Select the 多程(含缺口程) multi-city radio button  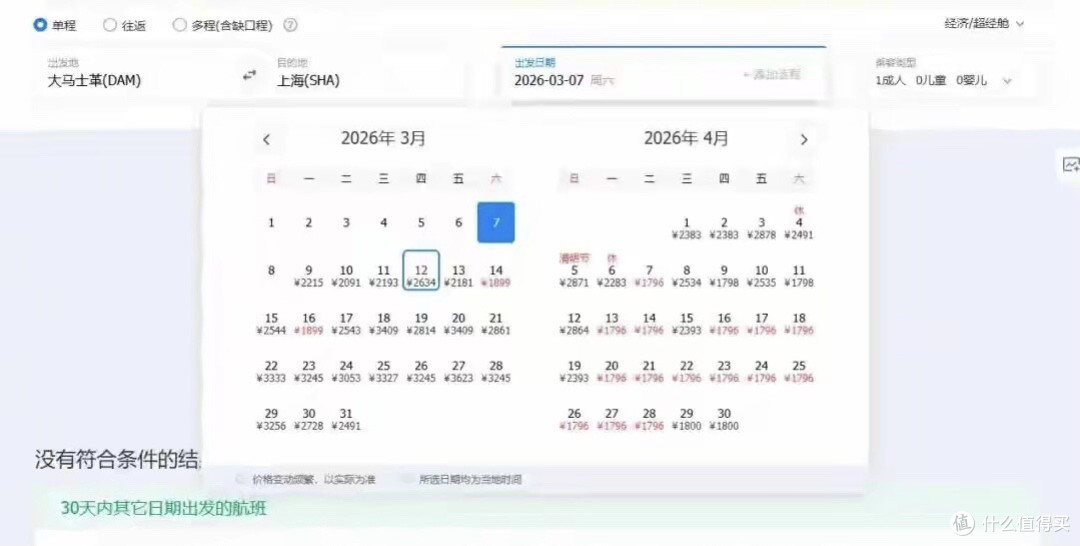click(179, 25)
